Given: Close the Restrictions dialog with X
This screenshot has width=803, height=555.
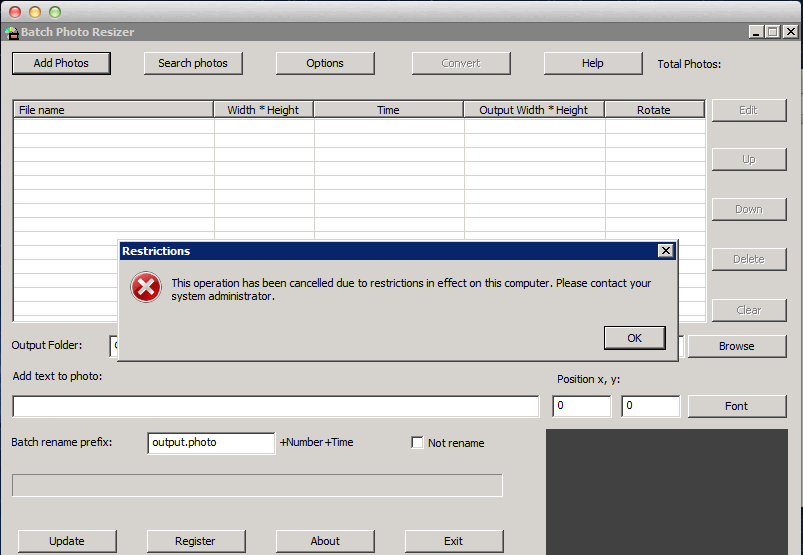Looking at the screenshot, I should 665,251.
